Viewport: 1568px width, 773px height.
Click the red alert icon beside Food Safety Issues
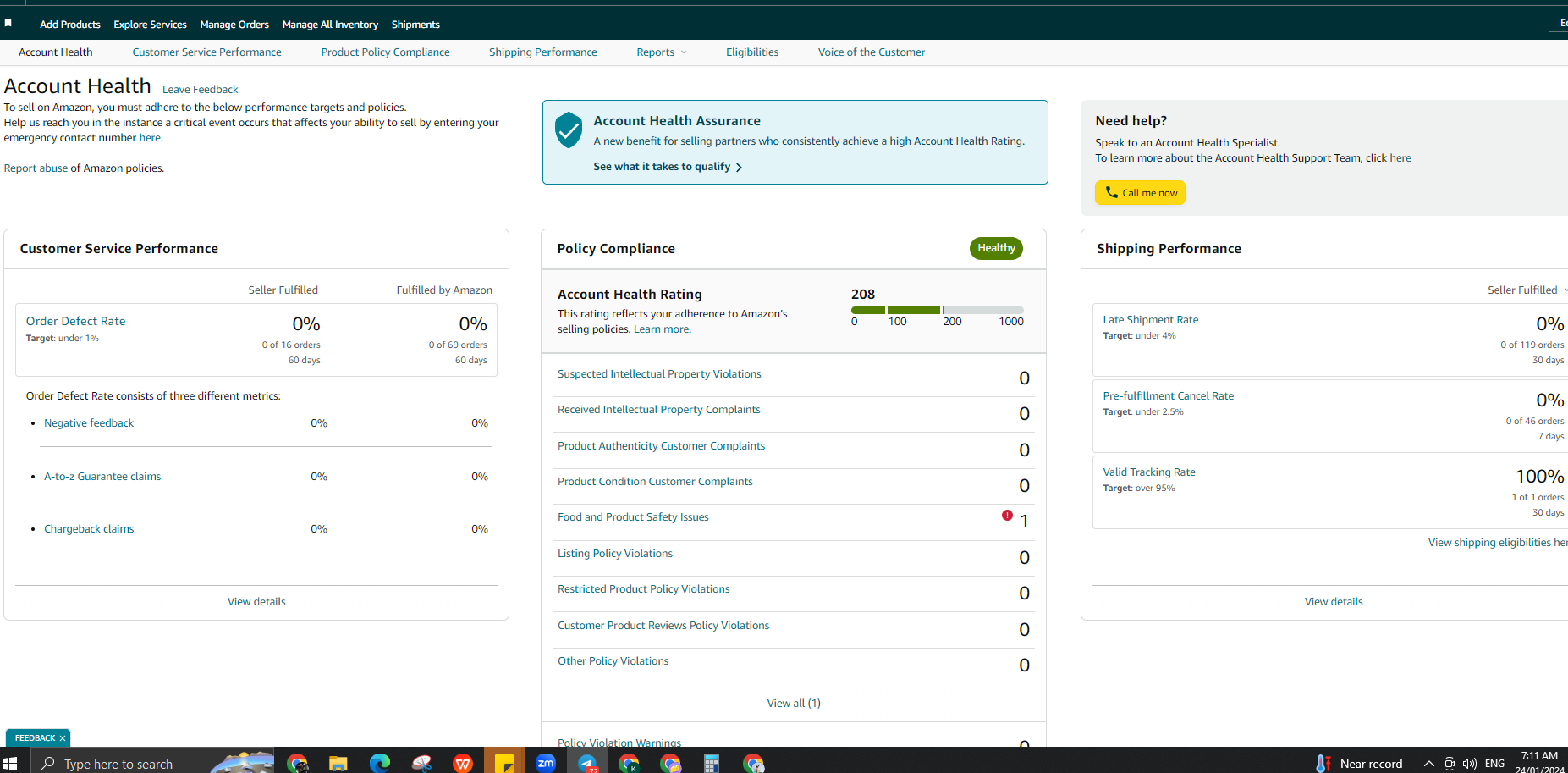coord(1007,515)
